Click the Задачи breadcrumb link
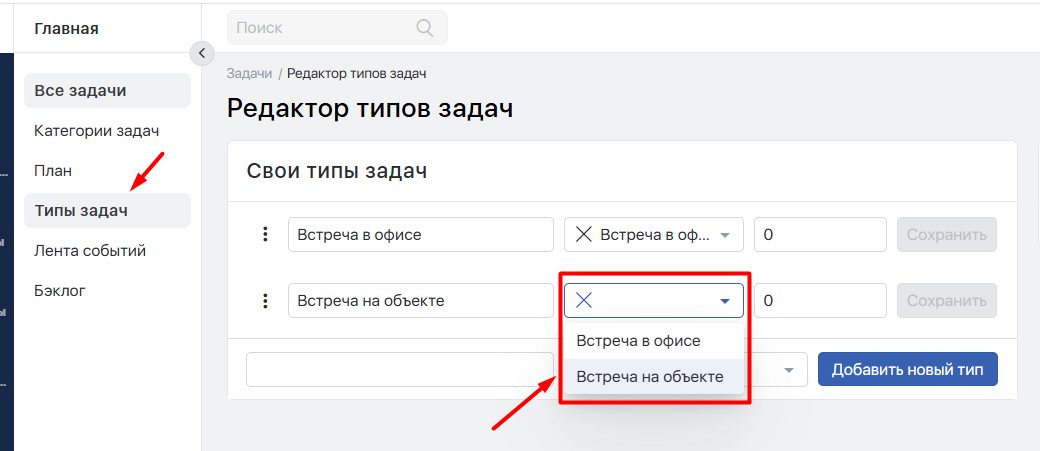Viewport: 1040px width, 451px height. (x=249, y=74)
